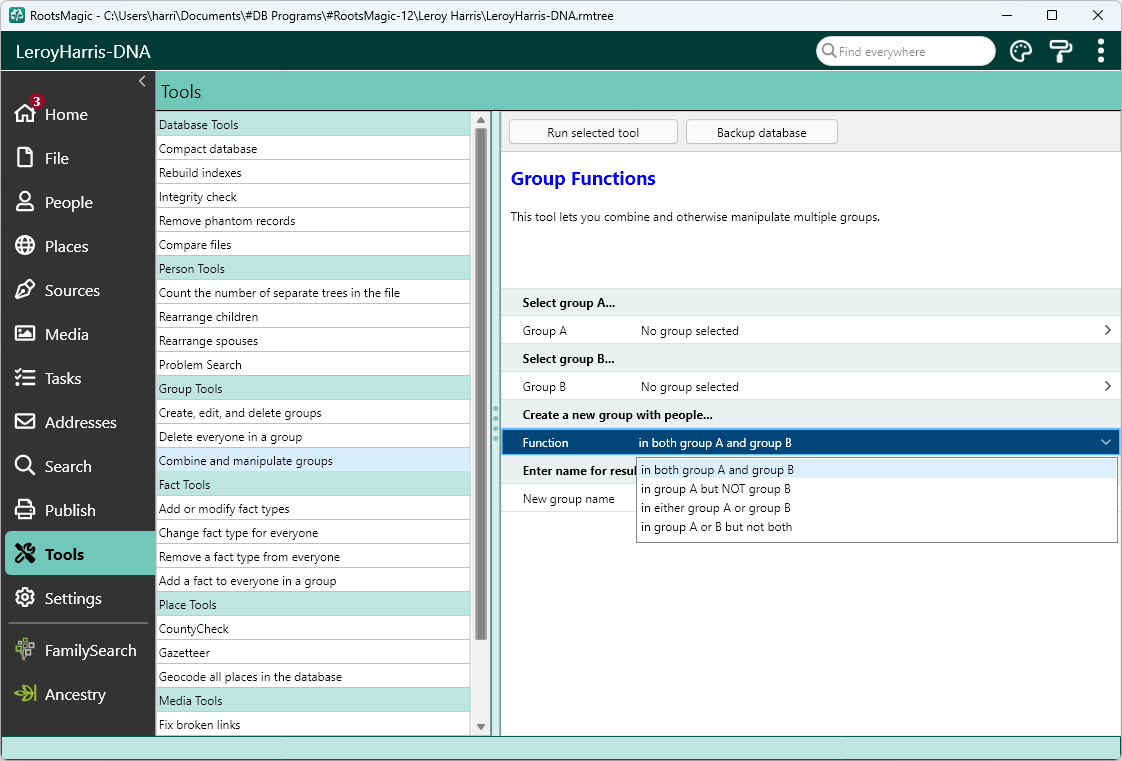Select CountyCheck tool
This screenshot has width=1122, height=761.
(x=313, y=629)
